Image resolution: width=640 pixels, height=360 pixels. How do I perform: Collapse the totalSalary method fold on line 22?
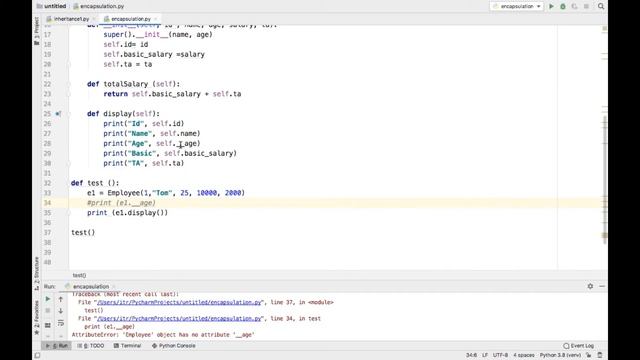(69, 84)
